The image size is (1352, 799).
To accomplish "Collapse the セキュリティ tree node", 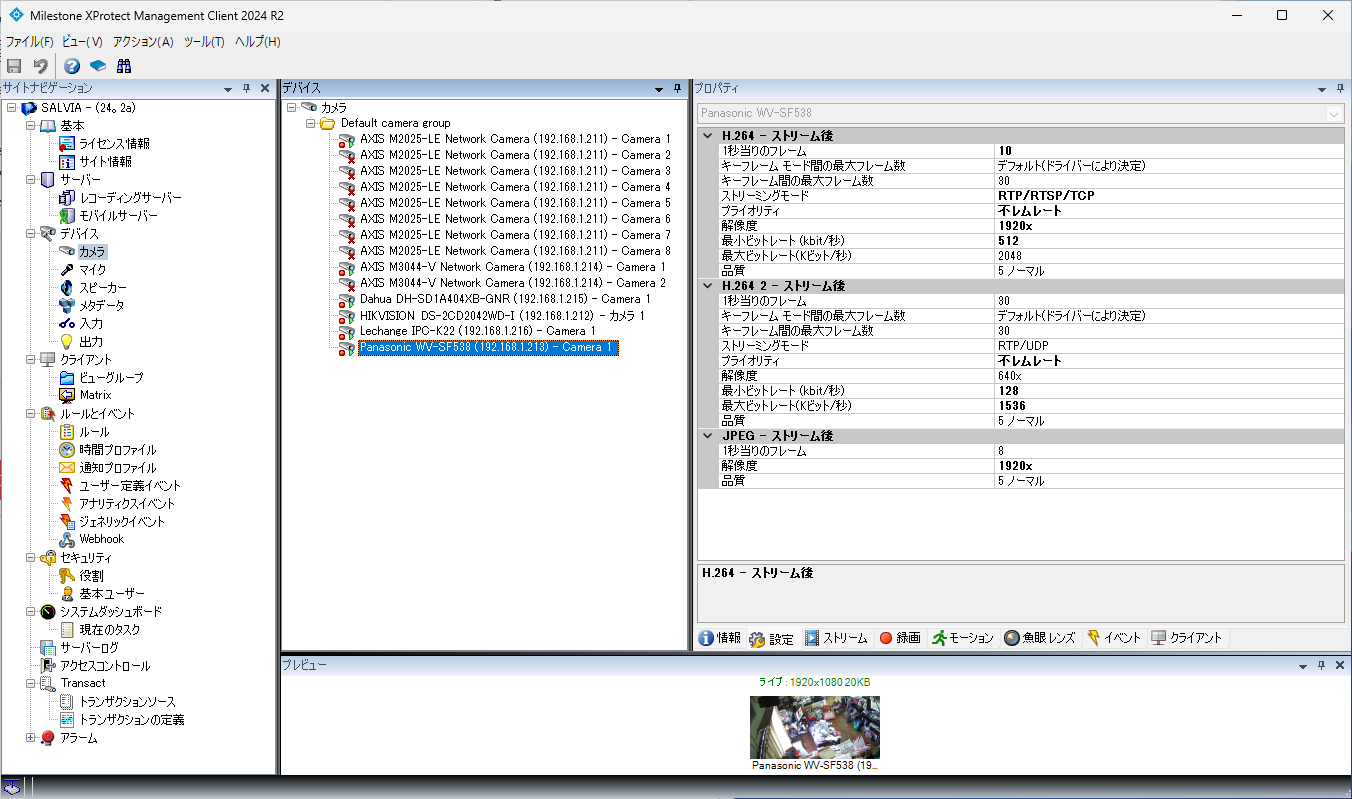I will (30, 558).
